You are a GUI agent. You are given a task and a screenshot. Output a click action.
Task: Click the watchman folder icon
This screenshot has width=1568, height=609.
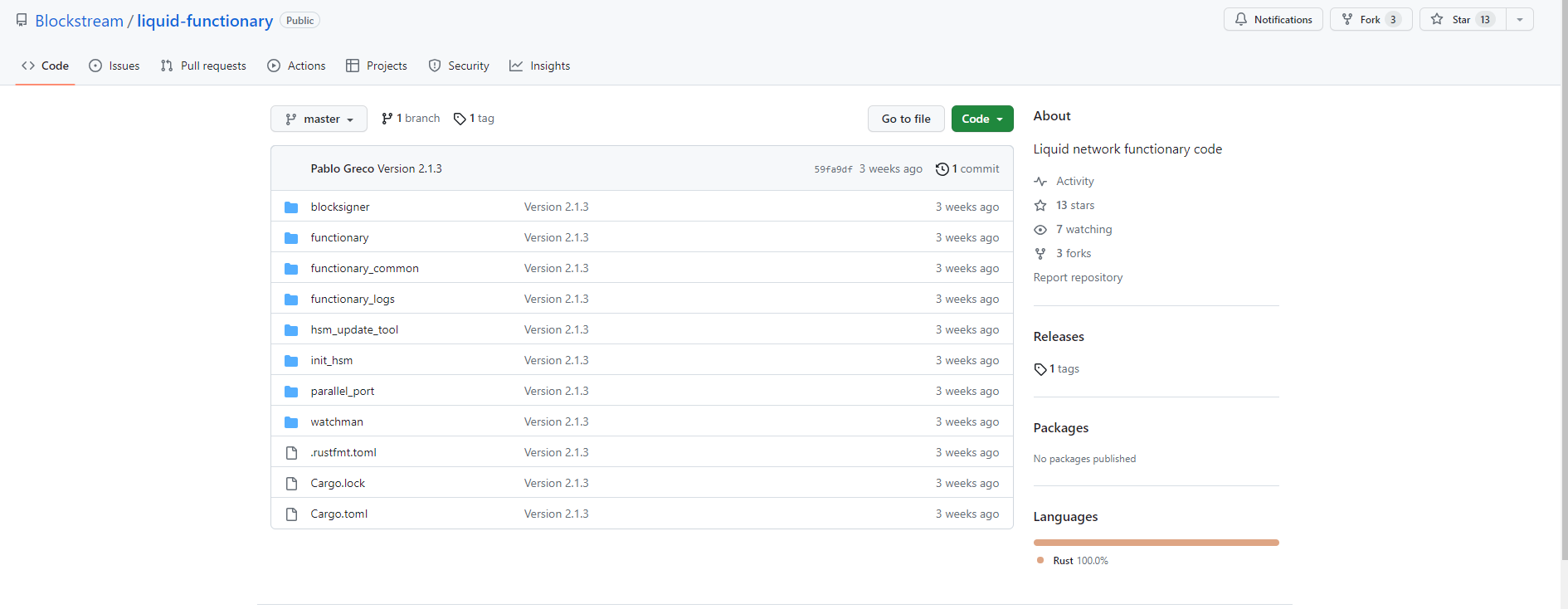(x=291, y=422)
